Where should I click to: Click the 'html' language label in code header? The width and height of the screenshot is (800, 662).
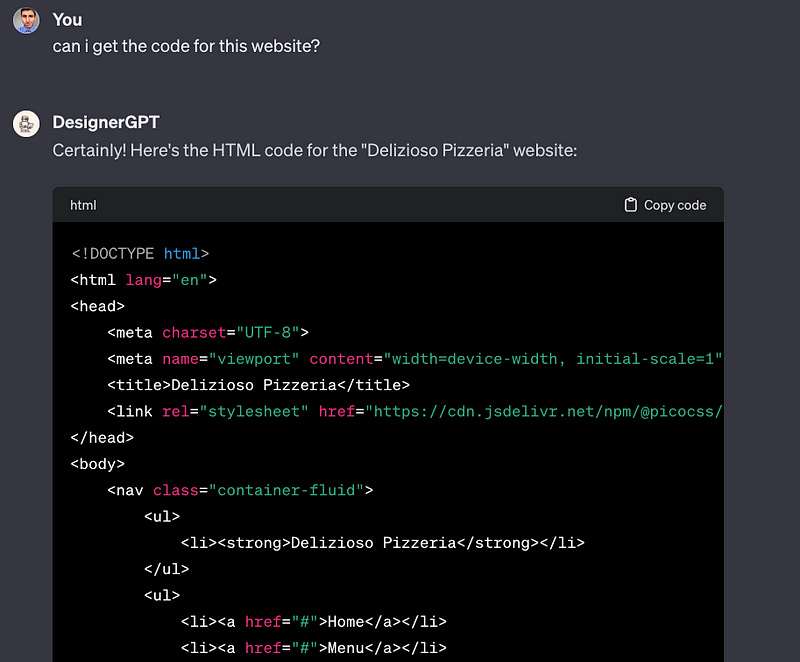coord(83,205)
